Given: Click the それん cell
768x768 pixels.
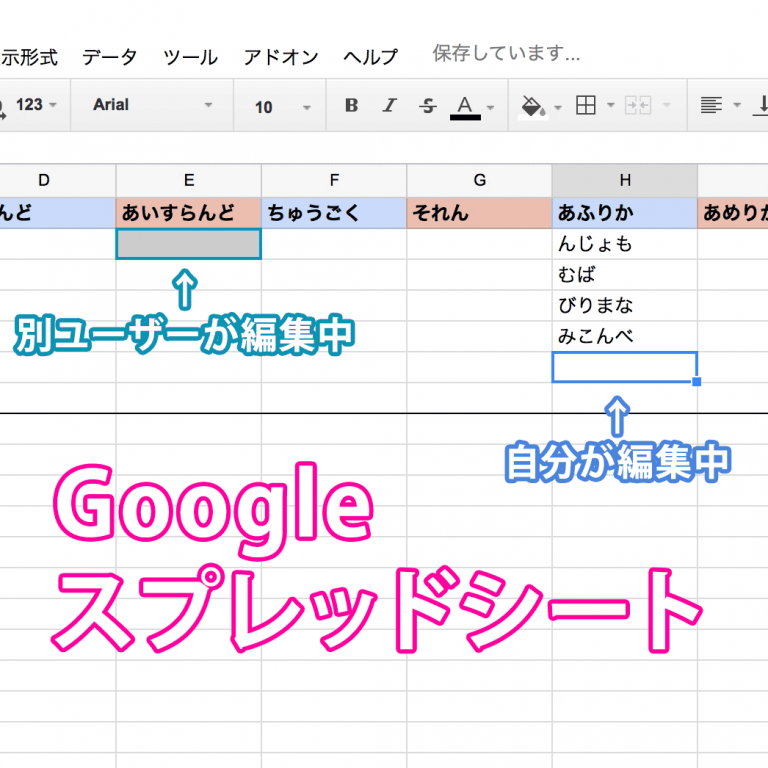Looking at the screenshot, I should coord(480,213).
